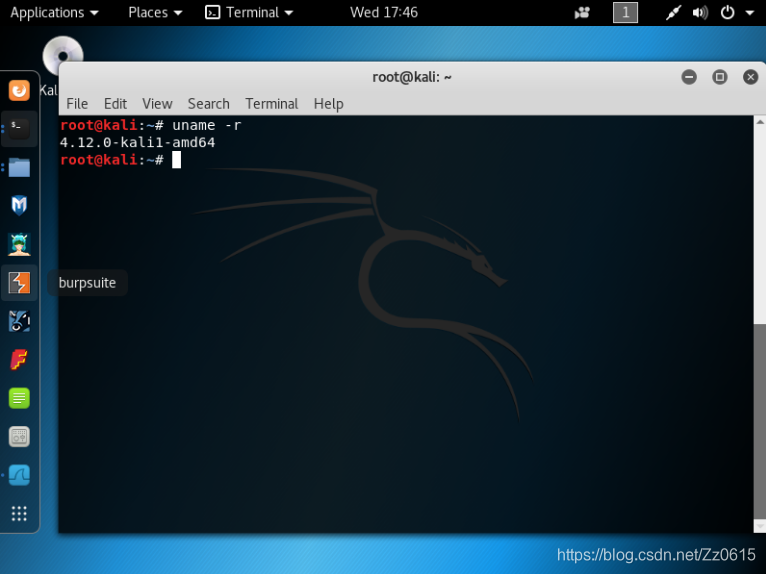The image size is (766, 574).
Task: Select workspace 1 indicator
Action: (x=625, y=13)
